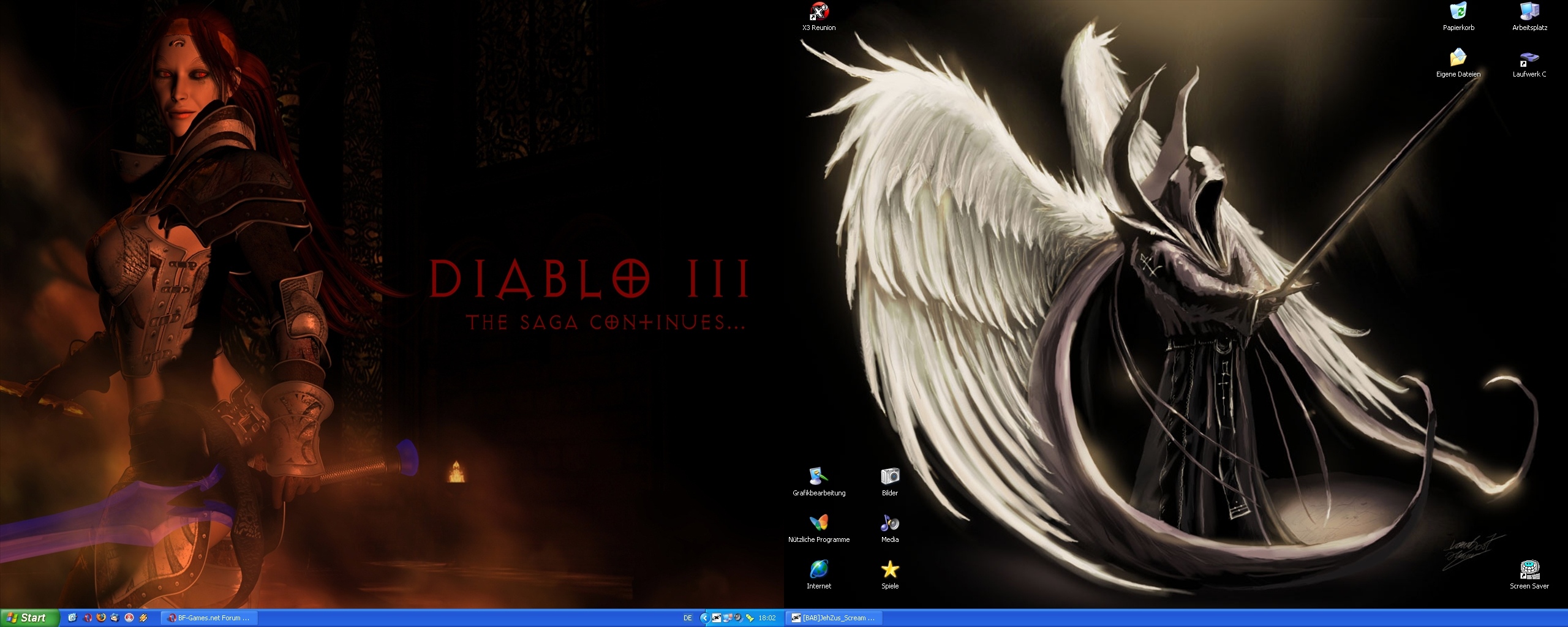
Task: Open the Windows Start menu
Action: 29,618
